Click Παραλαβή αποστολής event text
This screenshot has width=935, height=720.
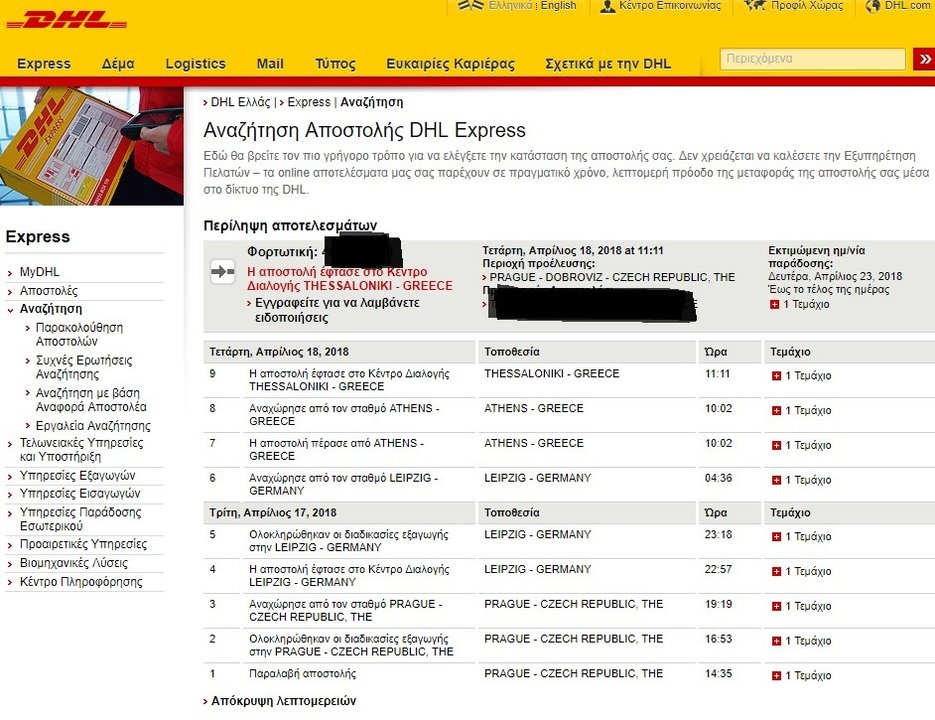click(x=302, y=673)
